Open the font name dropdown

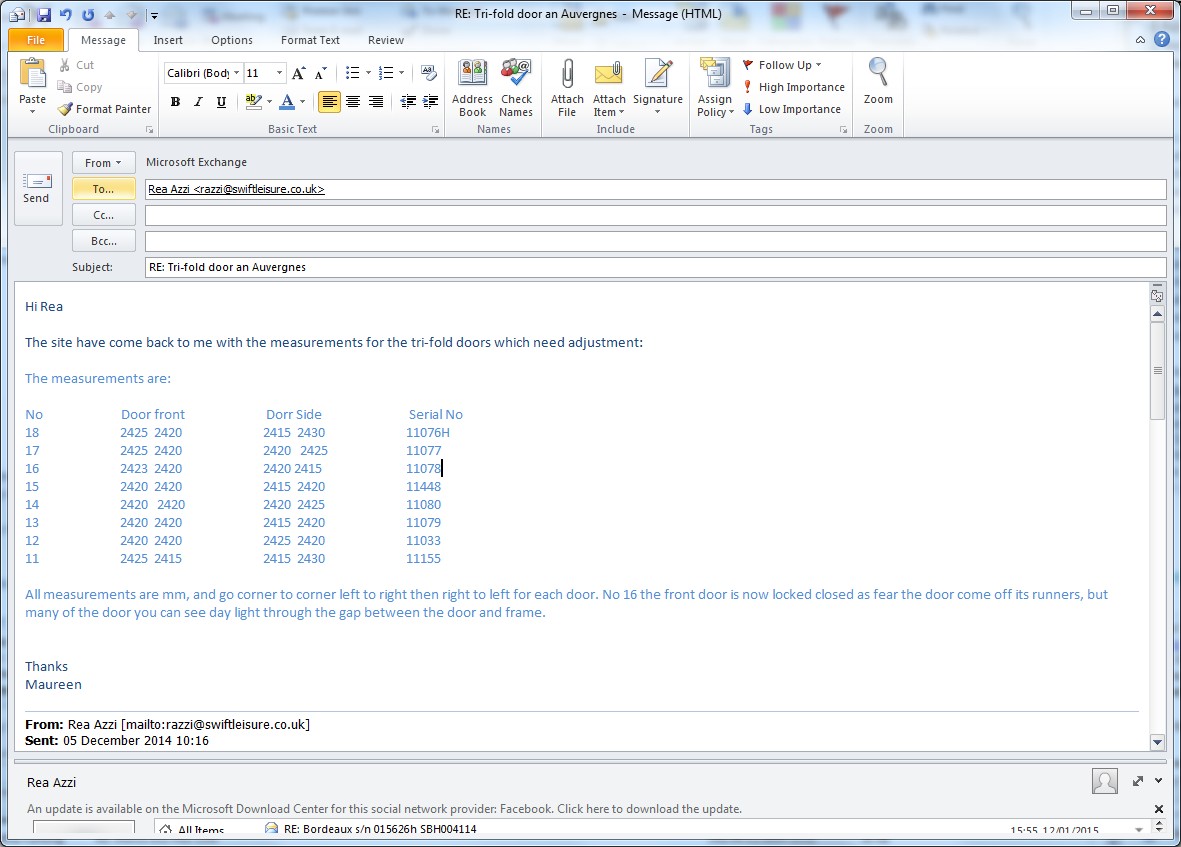point(237,73)
